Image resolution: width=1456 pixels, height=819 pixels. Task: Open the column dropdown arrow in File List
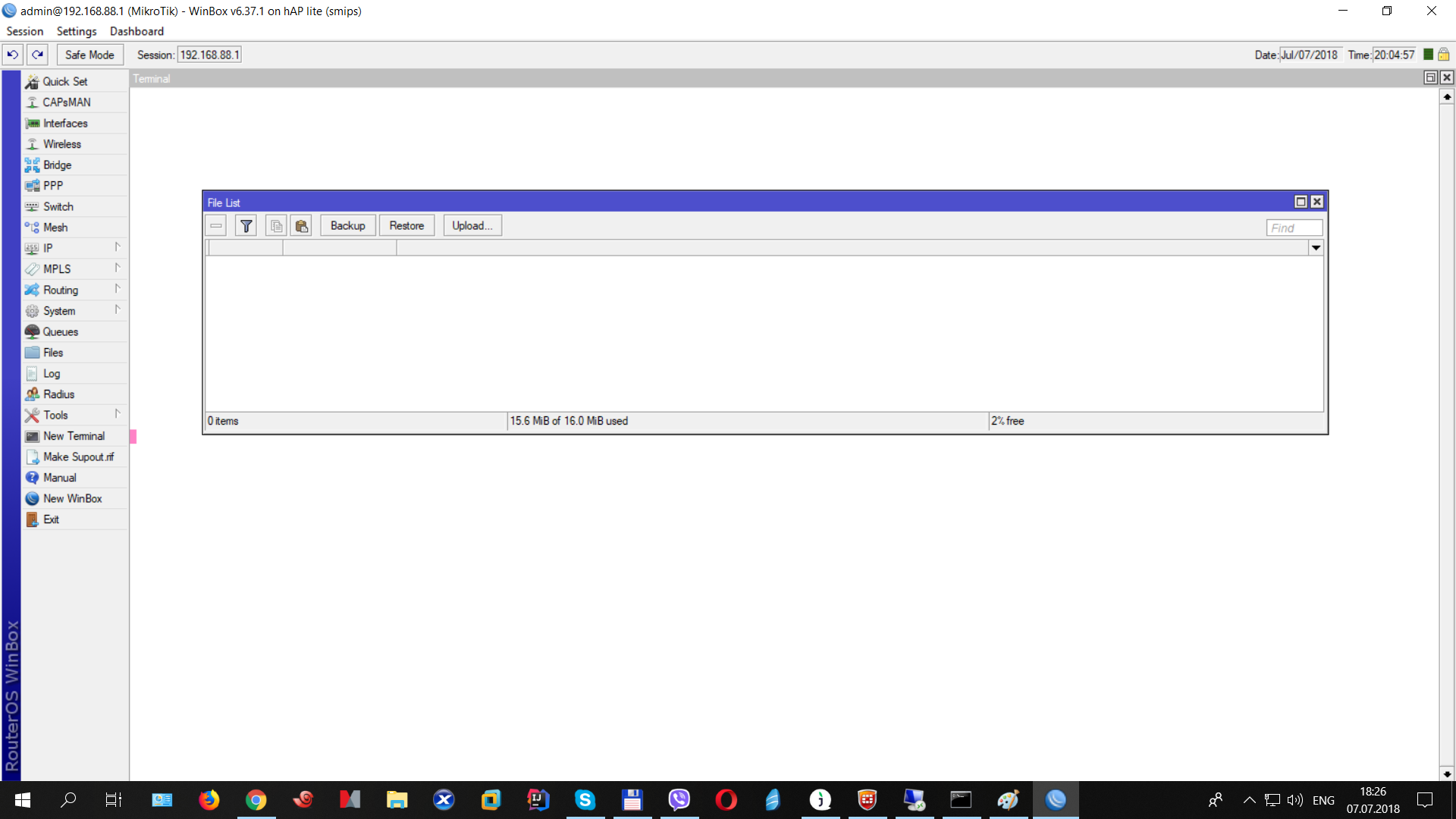(x=1316, y=248)
